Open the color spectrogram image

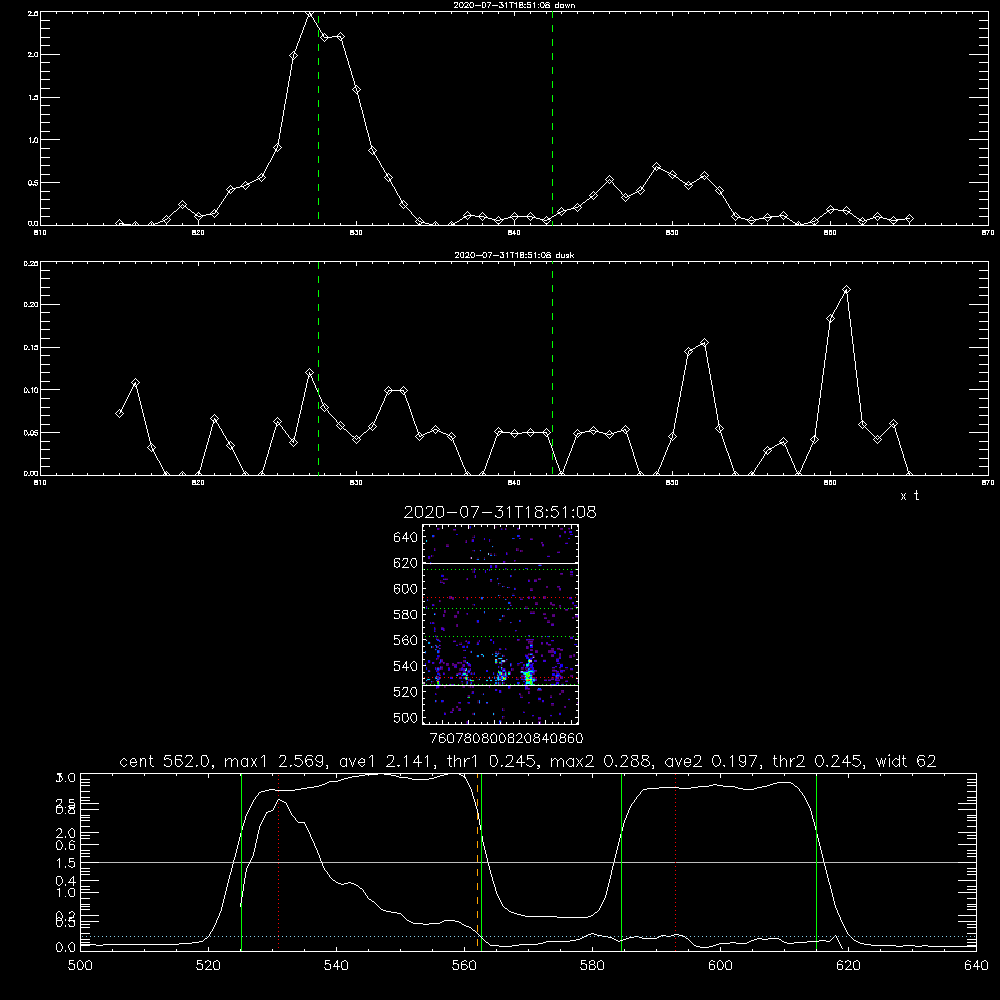(500, 624)
